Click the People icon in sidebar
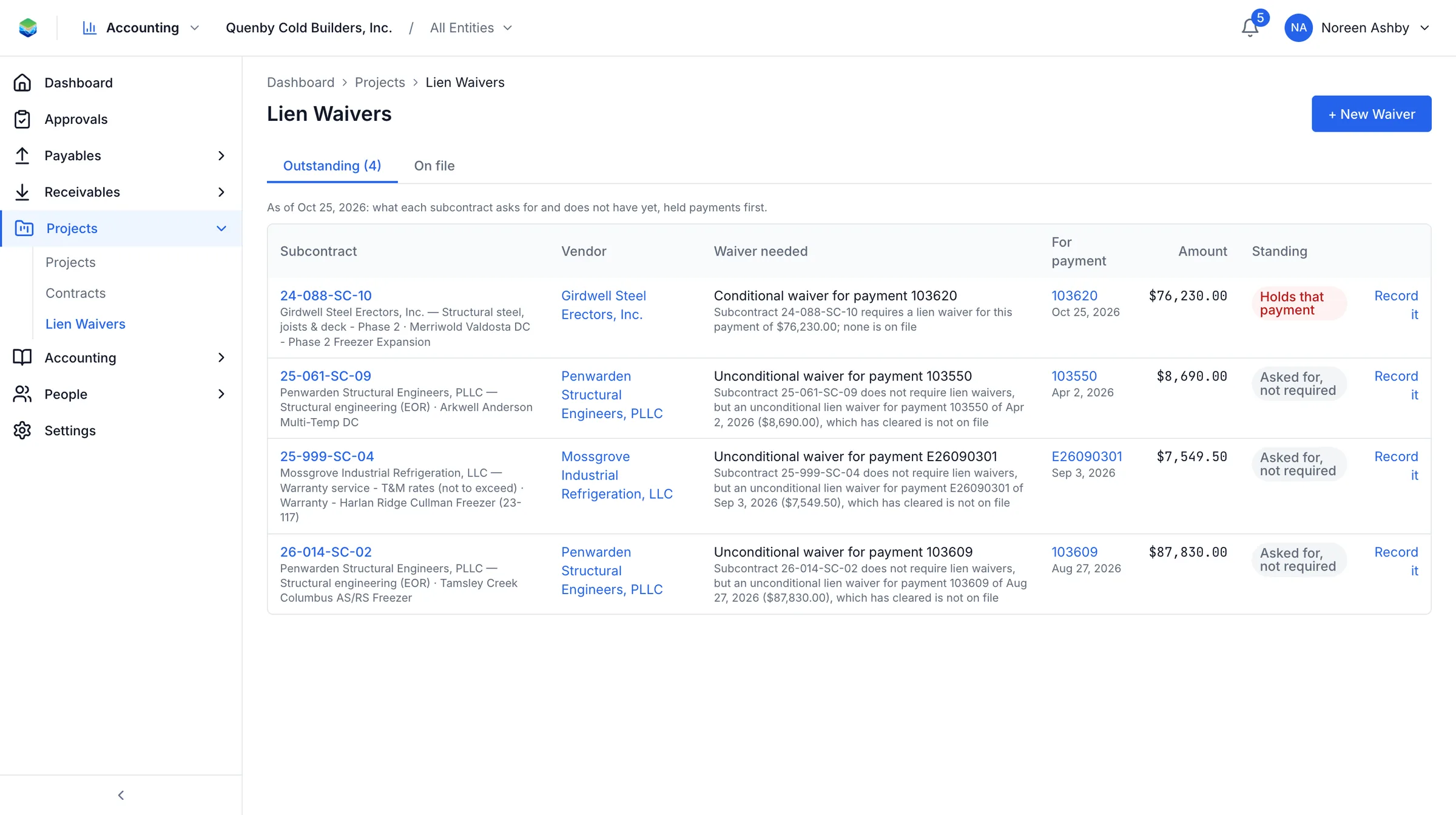 point(22,394)
